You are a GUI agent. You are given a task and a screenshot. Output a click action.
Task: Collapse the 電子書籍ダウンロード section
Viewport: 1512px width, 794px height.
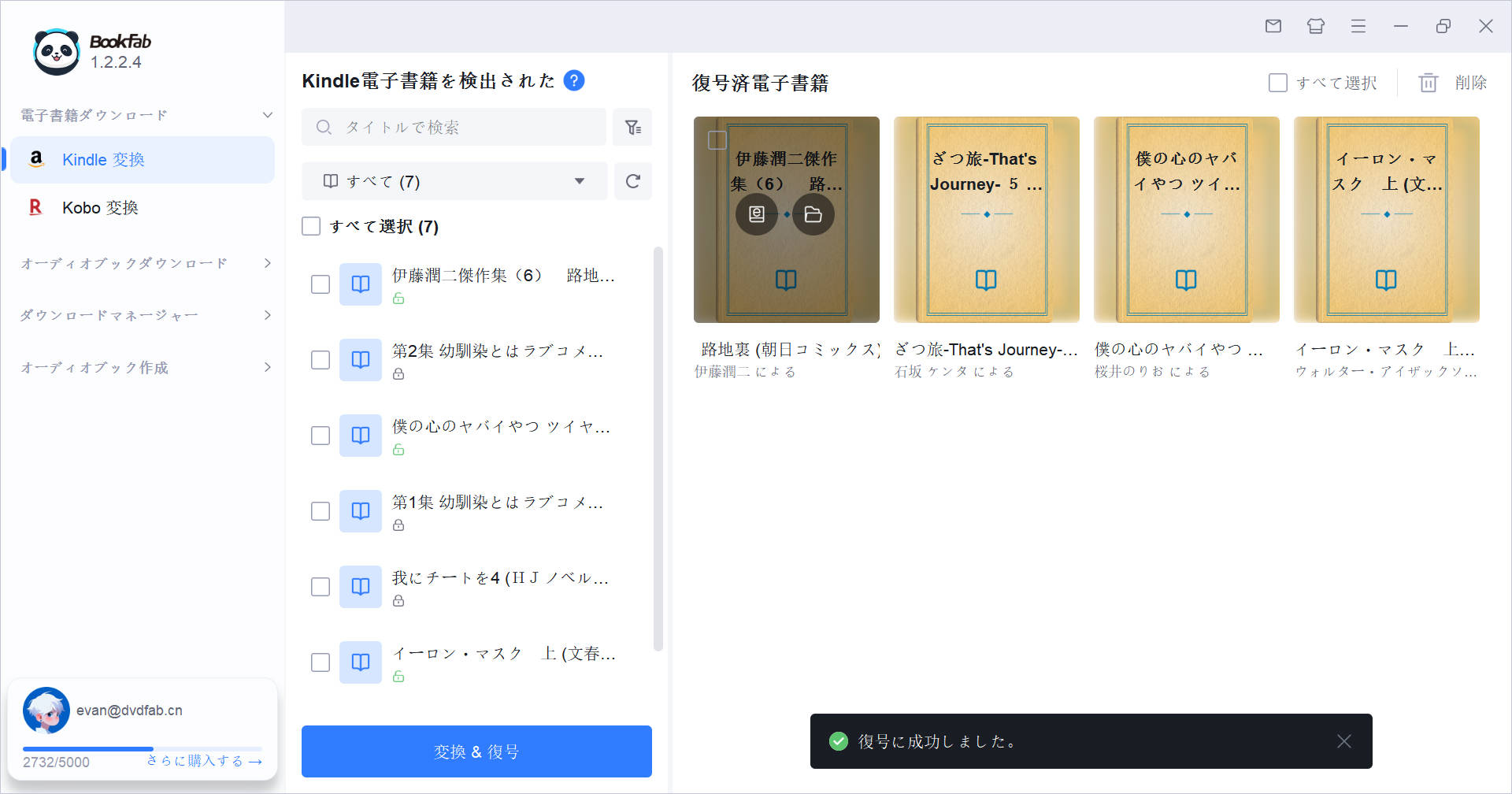click(x=268, y=114)
